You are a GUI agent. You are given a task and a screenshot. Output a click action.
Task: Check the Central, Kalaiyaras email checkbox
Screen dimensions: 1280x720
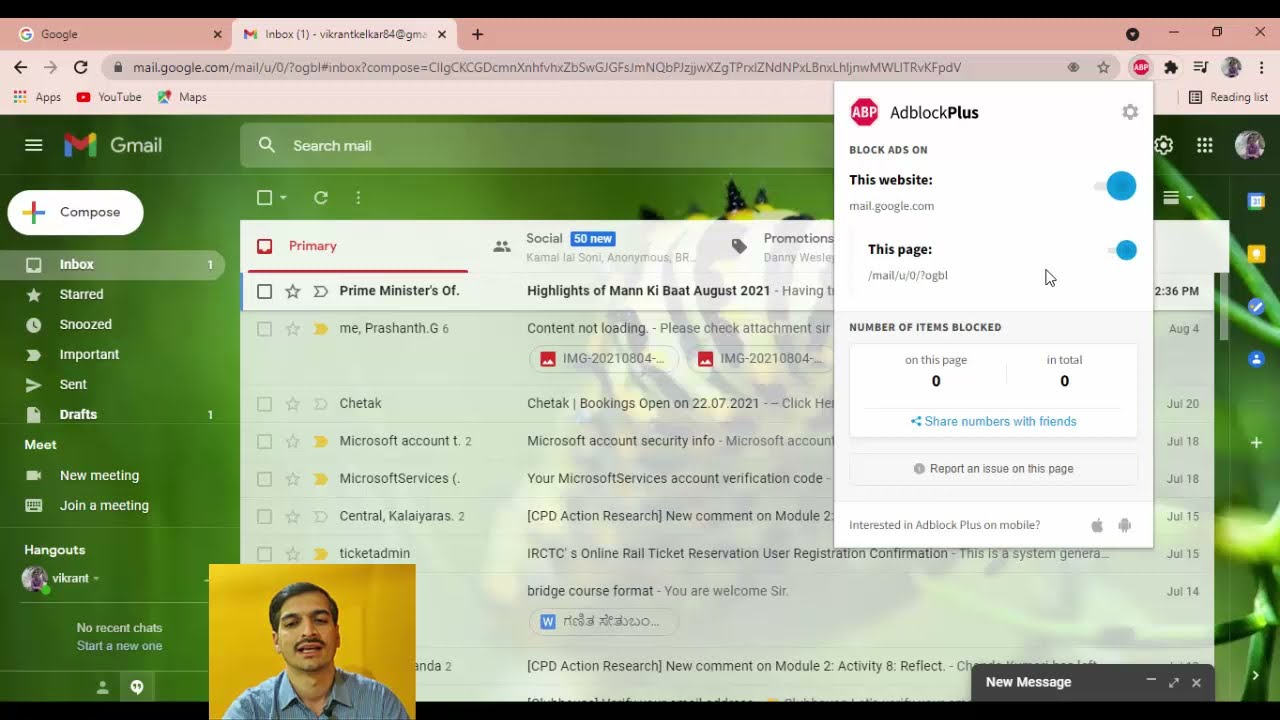tap(264, 516)
